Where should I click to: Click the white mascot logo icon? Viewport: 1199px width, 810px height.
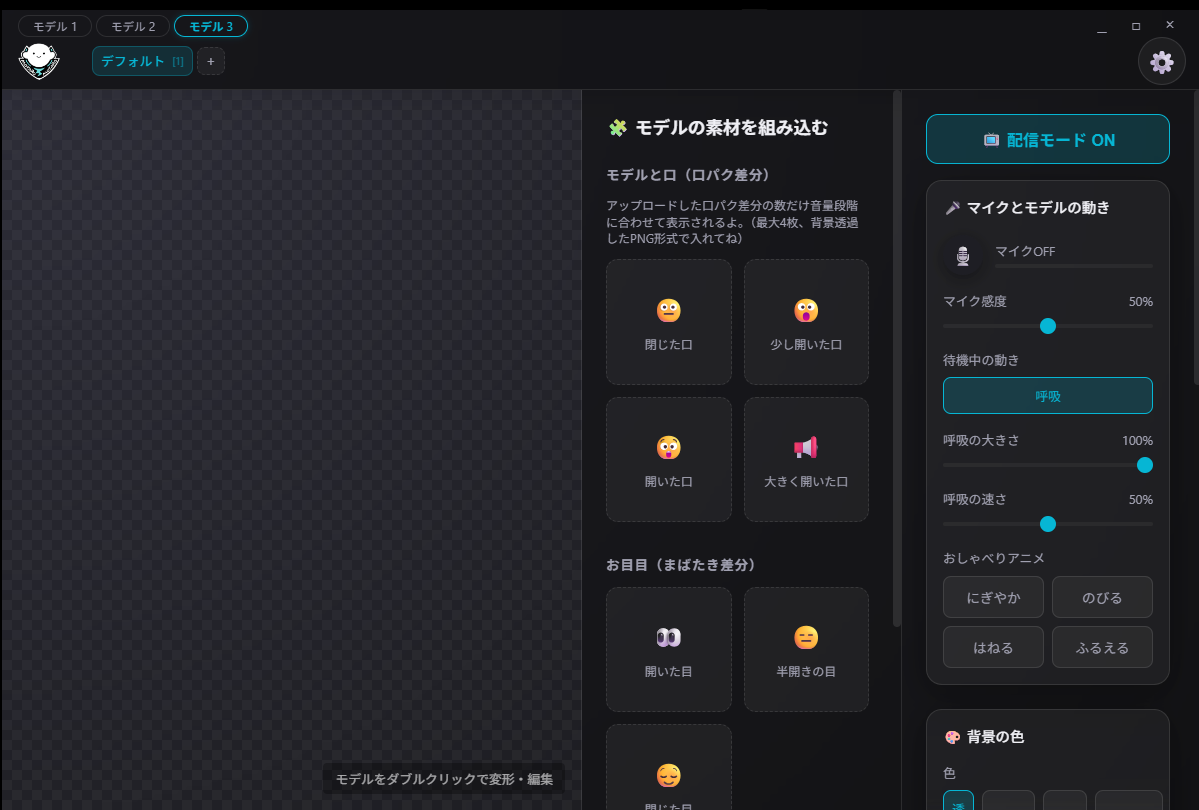pos(39,61)
